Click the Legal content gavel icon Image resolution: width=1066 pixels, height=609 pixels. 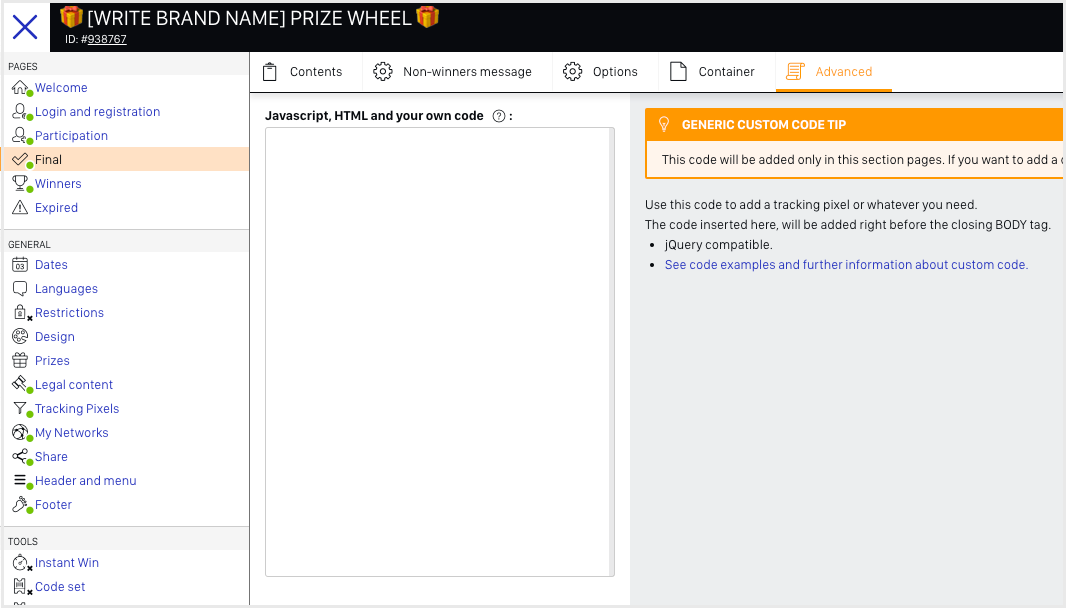20,384
